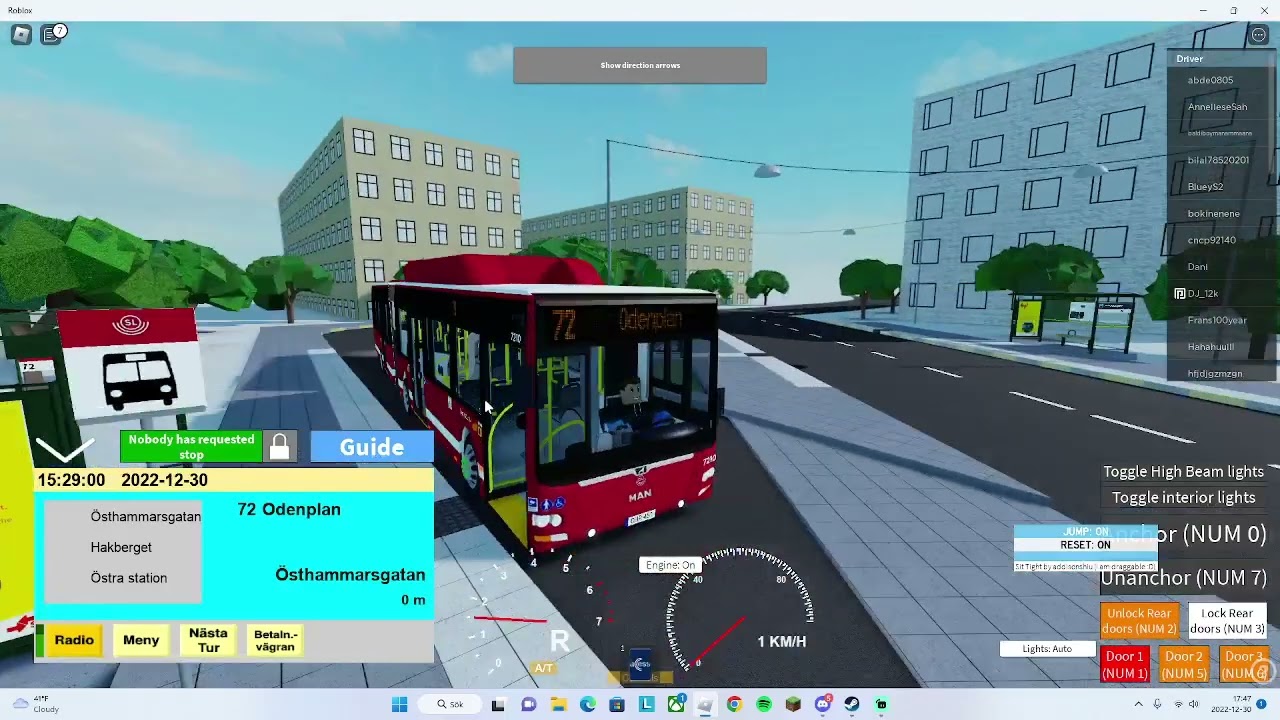Open Xbox app in taskbar
The image size is (1280, 720).
676,704
